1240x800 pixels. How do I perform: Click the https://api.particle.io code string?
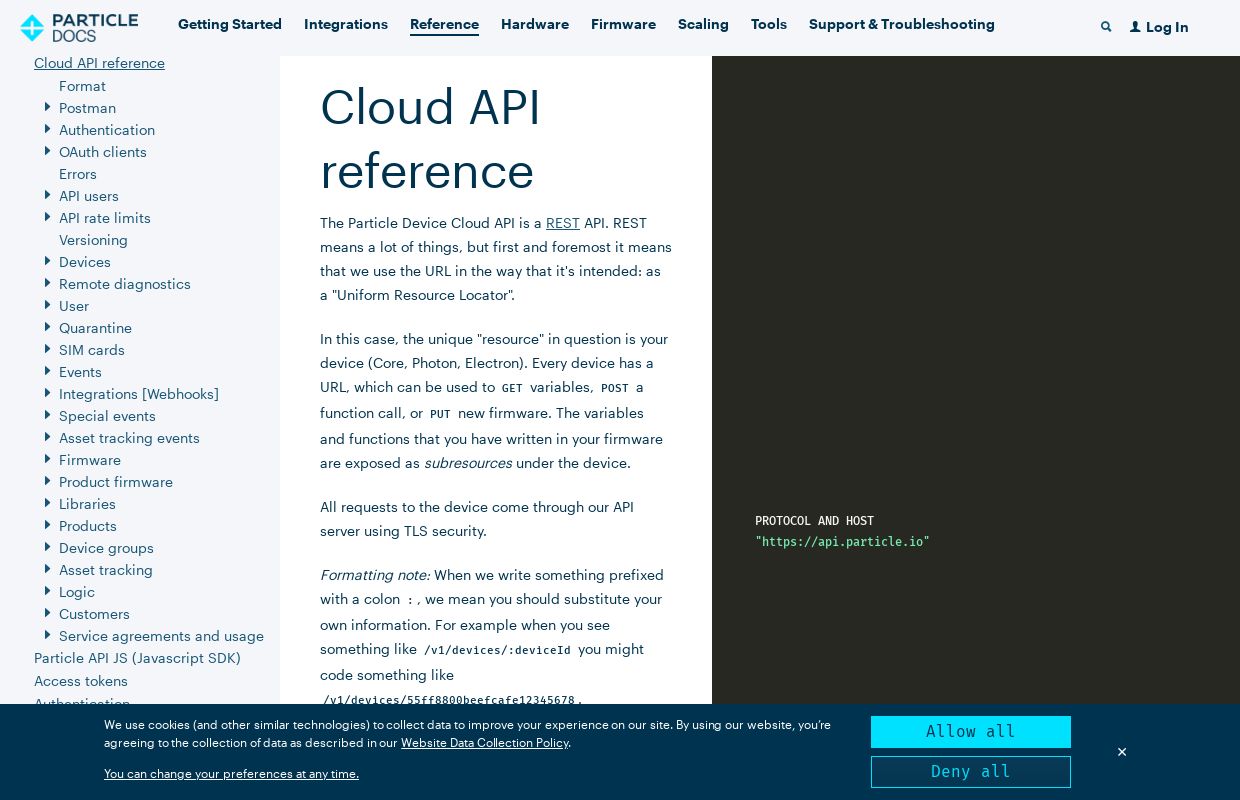click(842, 542)
